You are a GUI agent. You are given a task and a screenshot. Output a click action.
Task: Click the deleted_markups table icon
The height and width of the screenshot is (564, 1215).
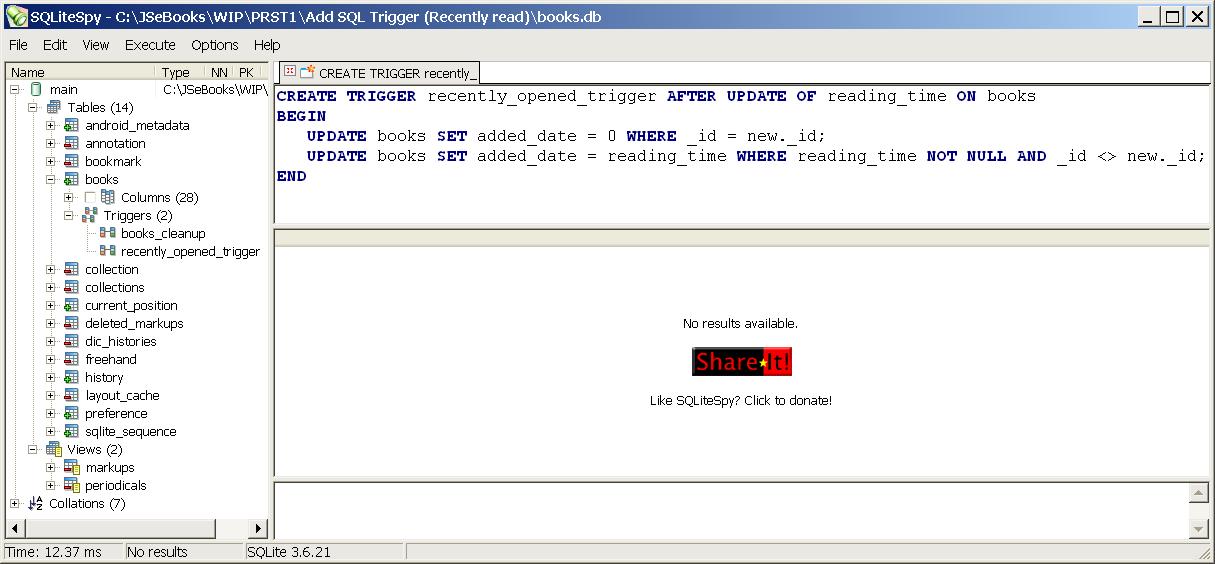(72, 324)
